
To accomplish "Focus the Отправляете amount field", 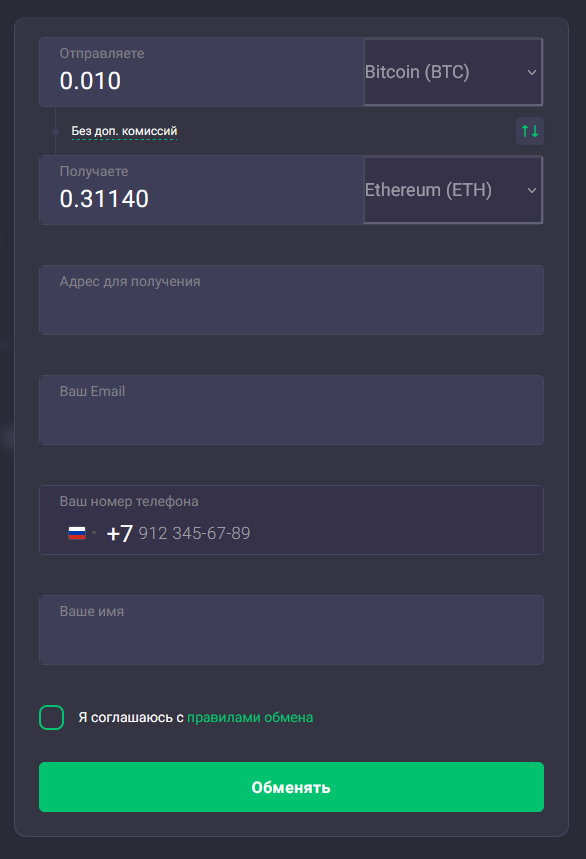I will (201, 72).
